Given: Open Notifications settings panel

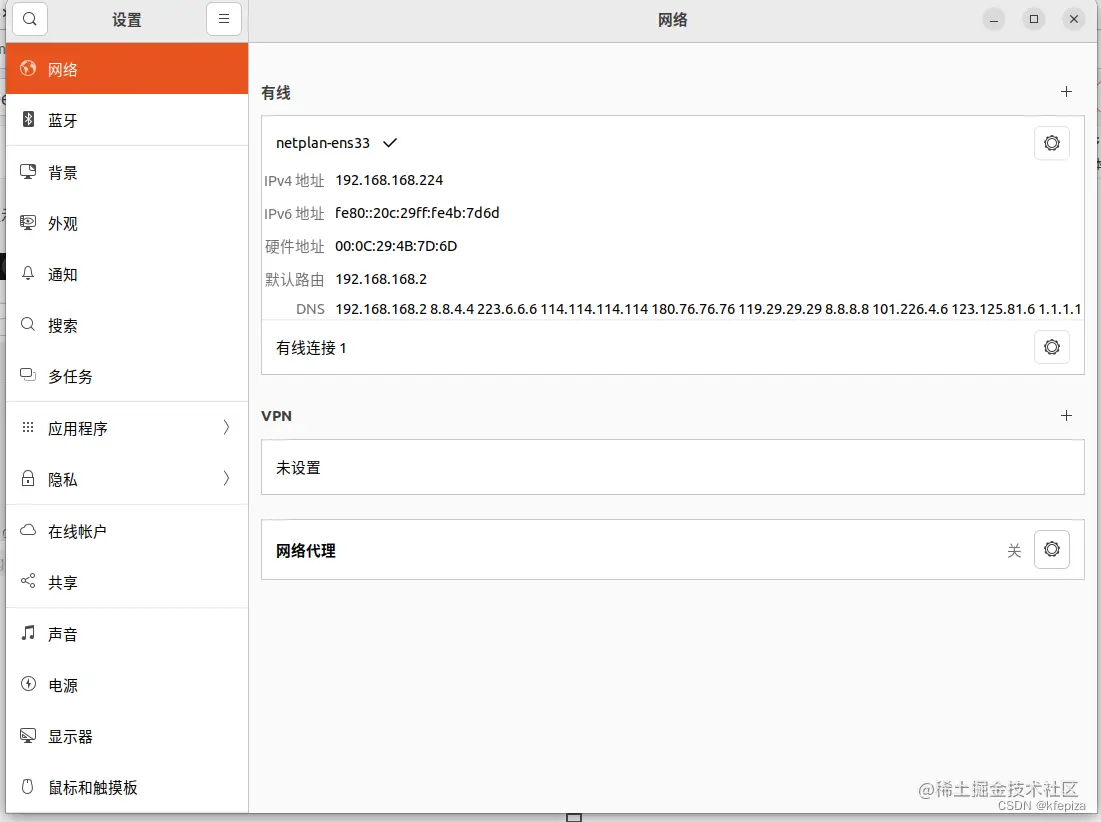Looking at the screenshot, I should click(x=127, y=274).
